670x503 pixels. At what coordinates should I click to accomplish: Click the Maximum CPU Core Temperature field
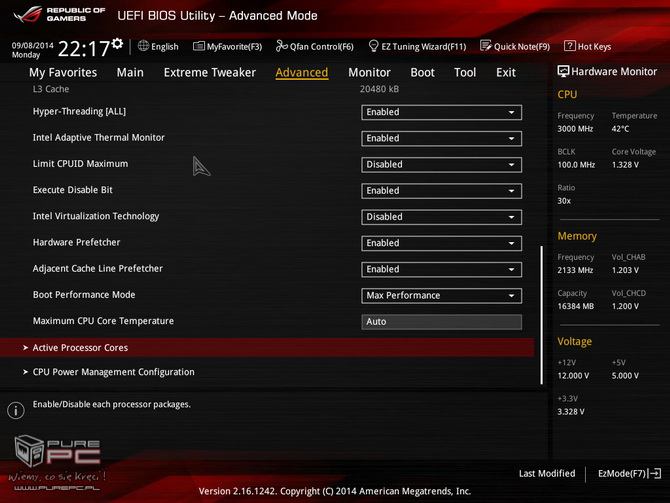click(441, 322)
